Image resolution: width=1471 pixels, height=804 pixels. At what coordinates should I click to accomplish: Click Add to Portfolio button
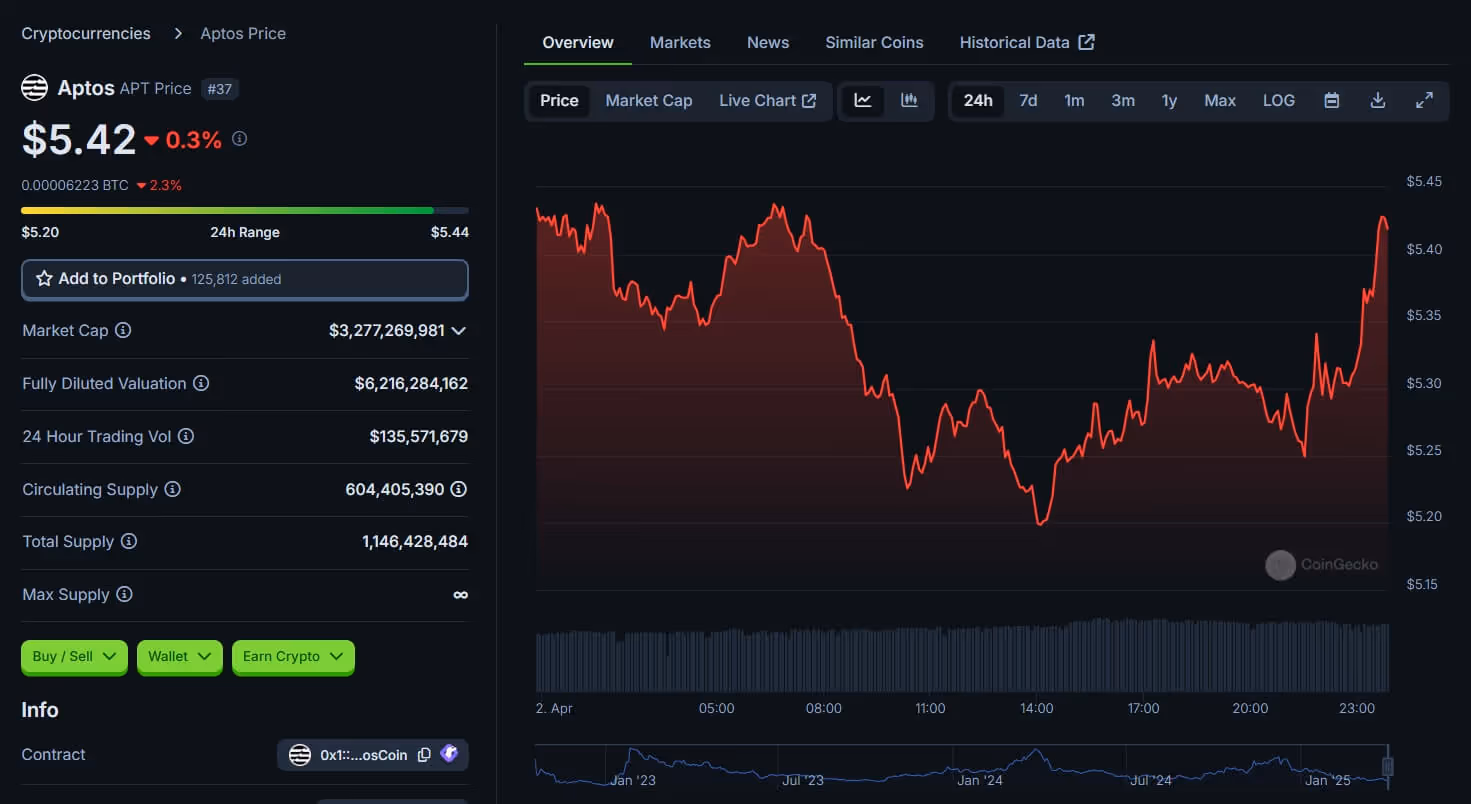[245, 279]
